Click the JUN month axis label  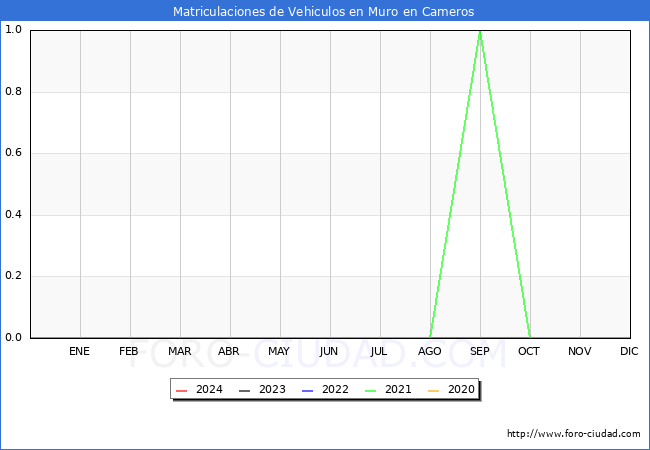click(x=329, y=351)
